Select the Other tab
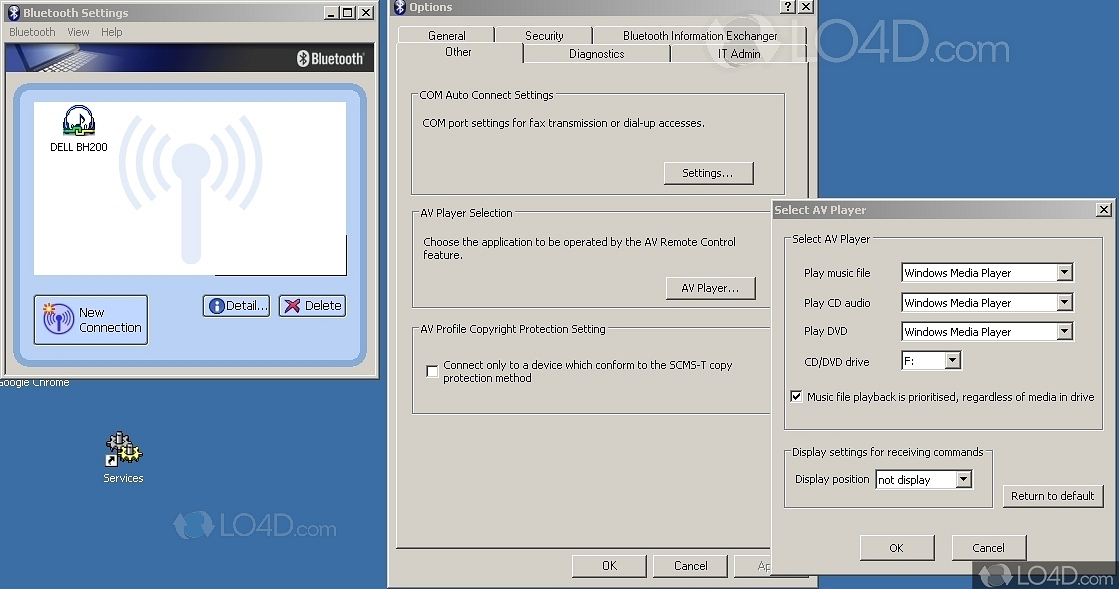 pos(458,52)
